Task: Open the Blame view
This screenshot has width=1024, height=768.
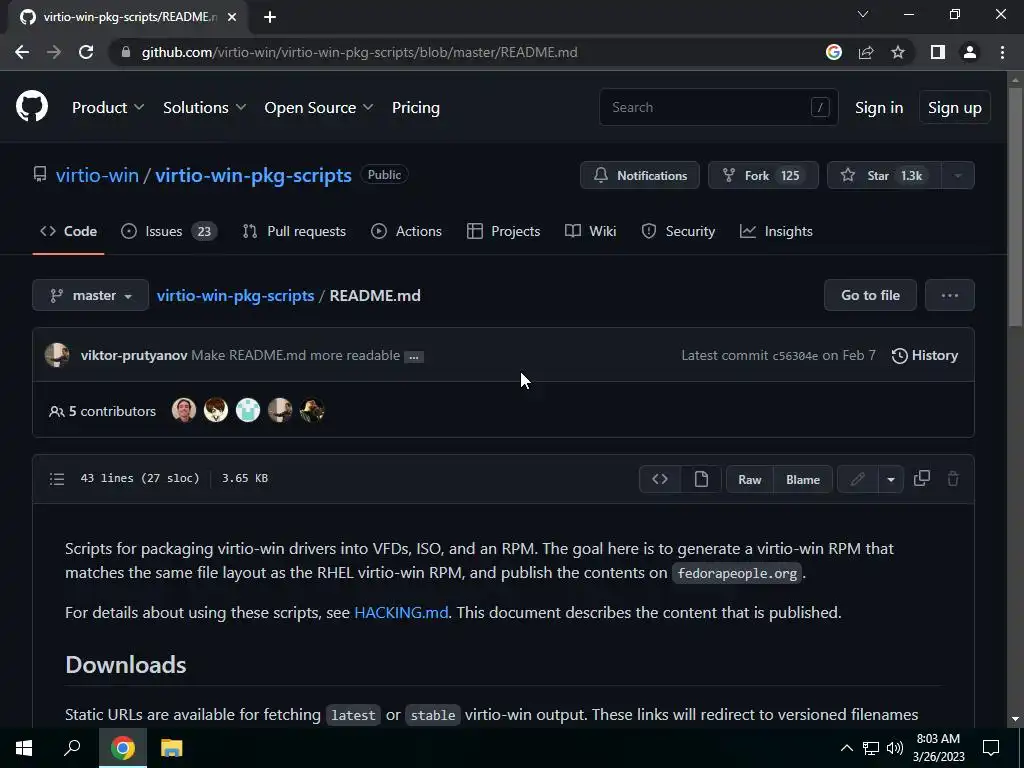Action: 803,479
